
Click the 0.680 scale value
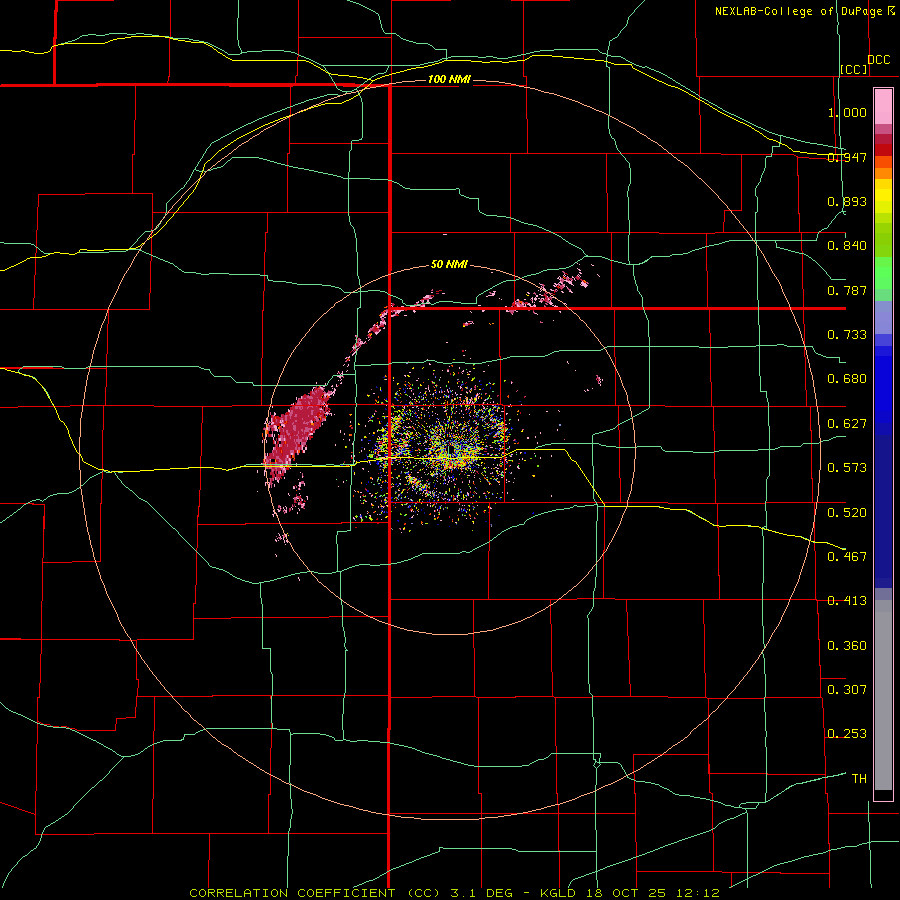click(x=847, y=379)
